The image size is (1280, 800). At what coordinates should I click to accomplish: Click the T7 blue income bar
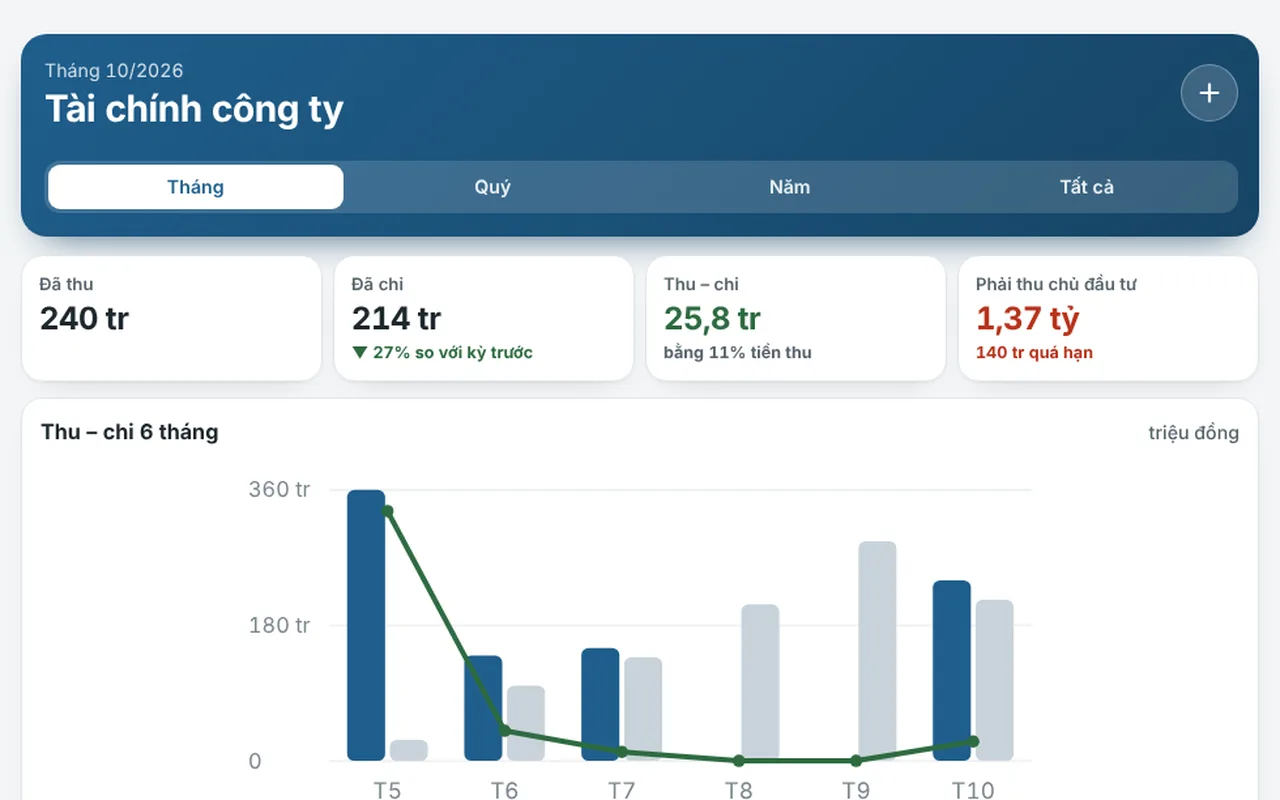(x=600, y=705)
